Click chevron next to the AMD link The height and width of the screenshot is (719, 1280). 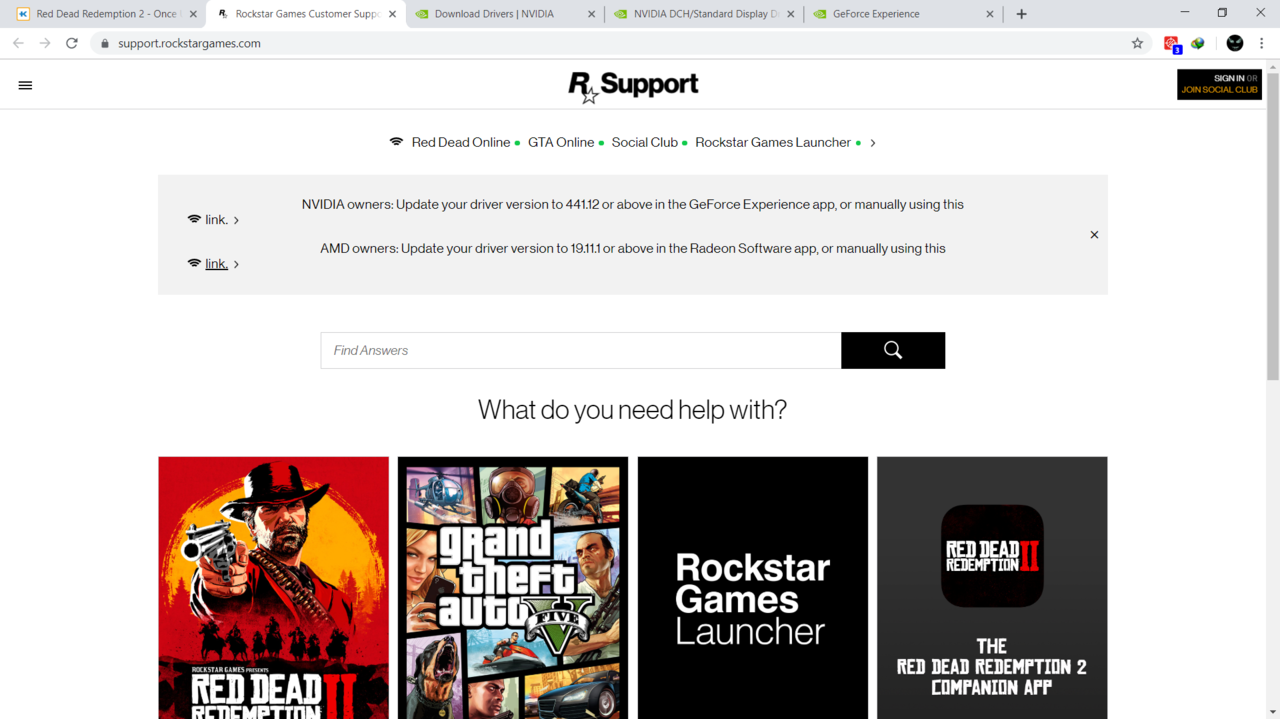coord(236,264)
